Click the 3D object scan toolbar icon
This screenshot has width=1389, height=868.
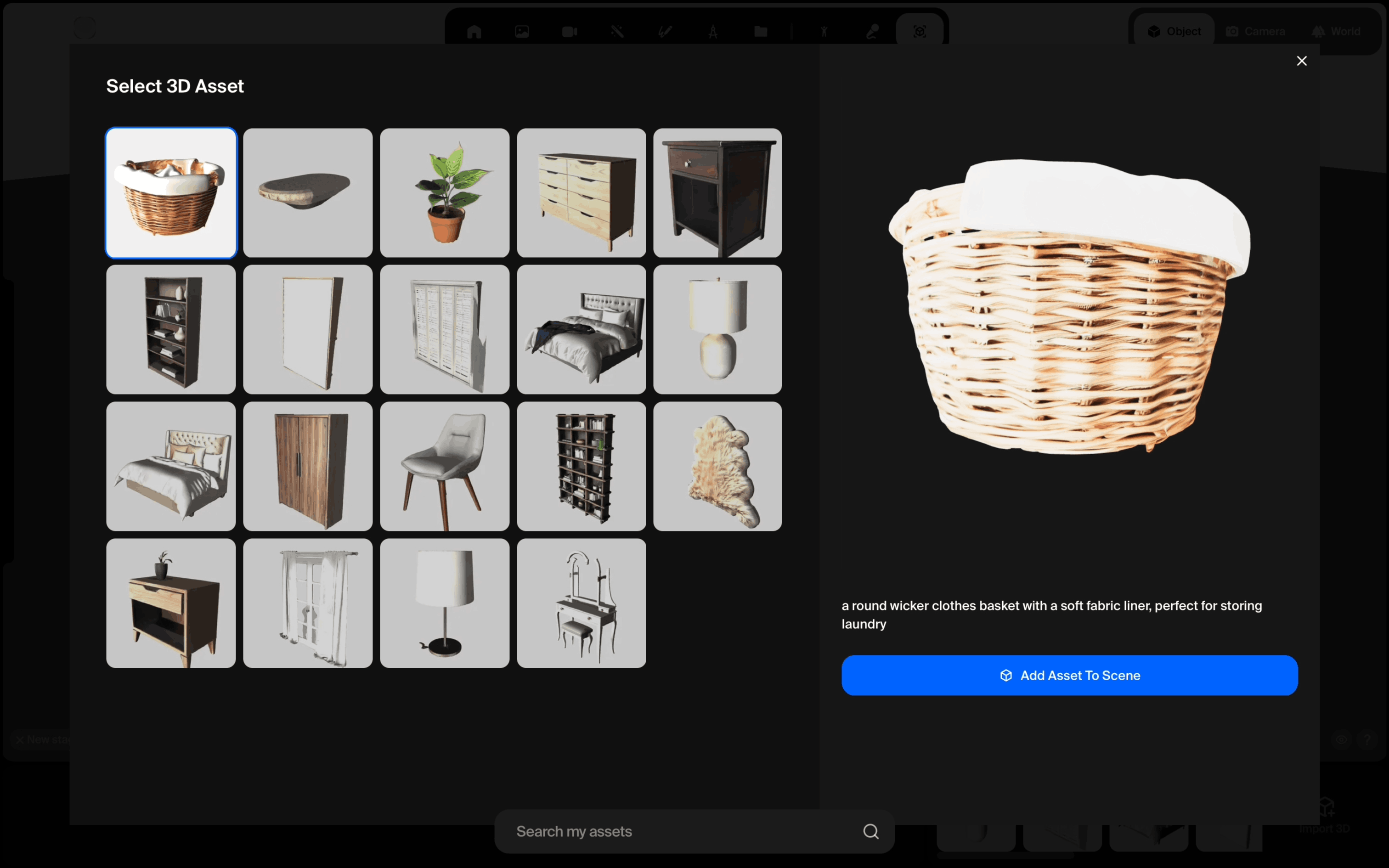[920, 32]
